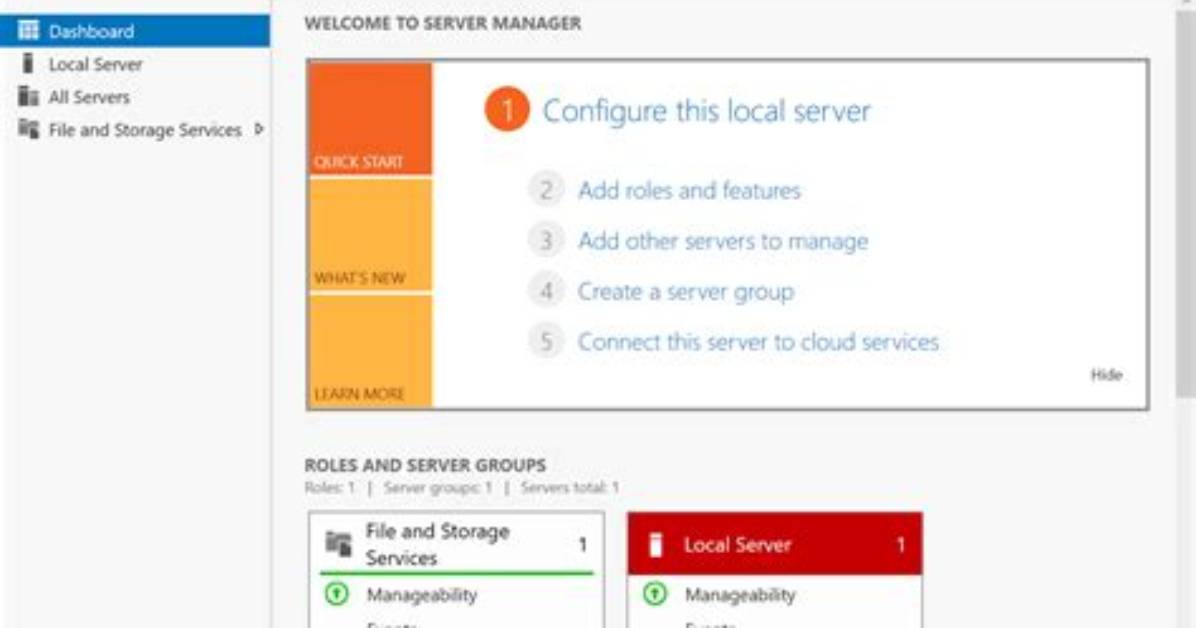This screenshot has width=1196, height=628.
Task: Expand File and Storage Services arrow
Action: 259,130
